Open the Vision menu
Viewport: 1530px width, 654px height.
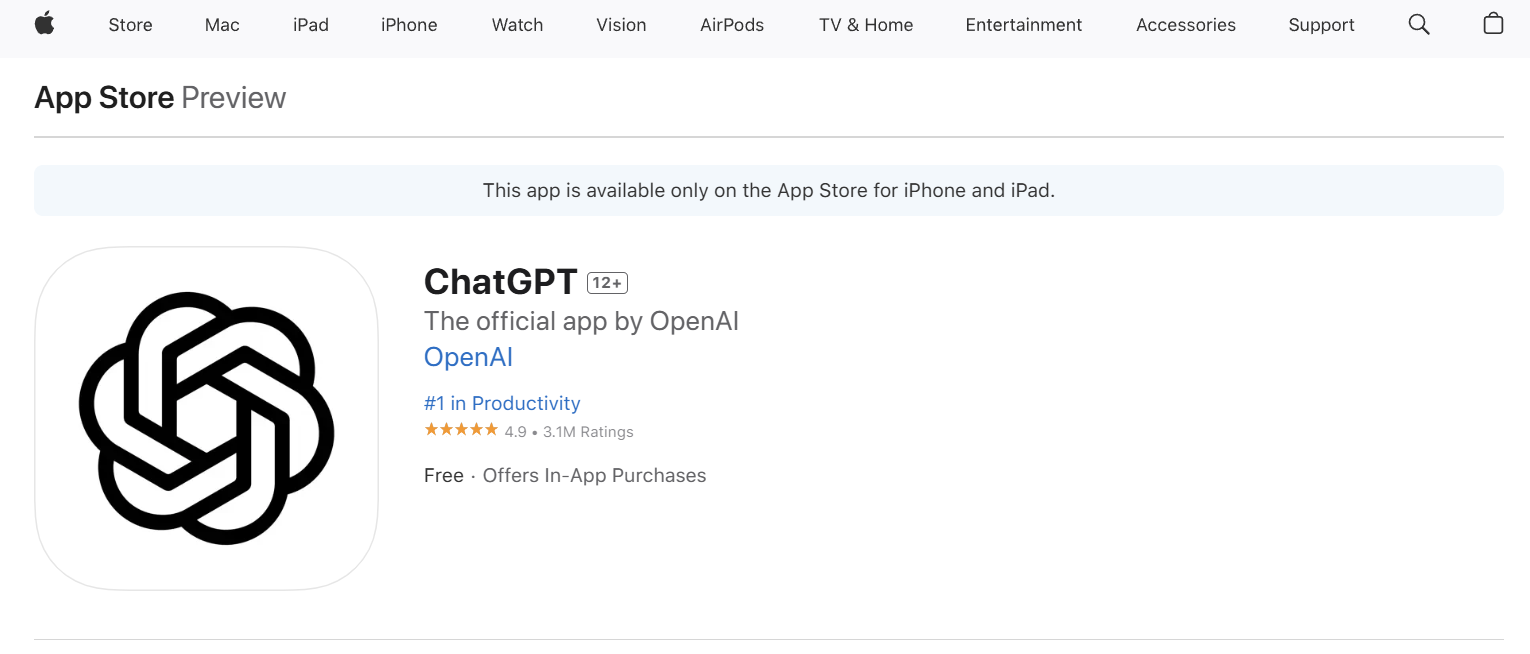point(621,25)
